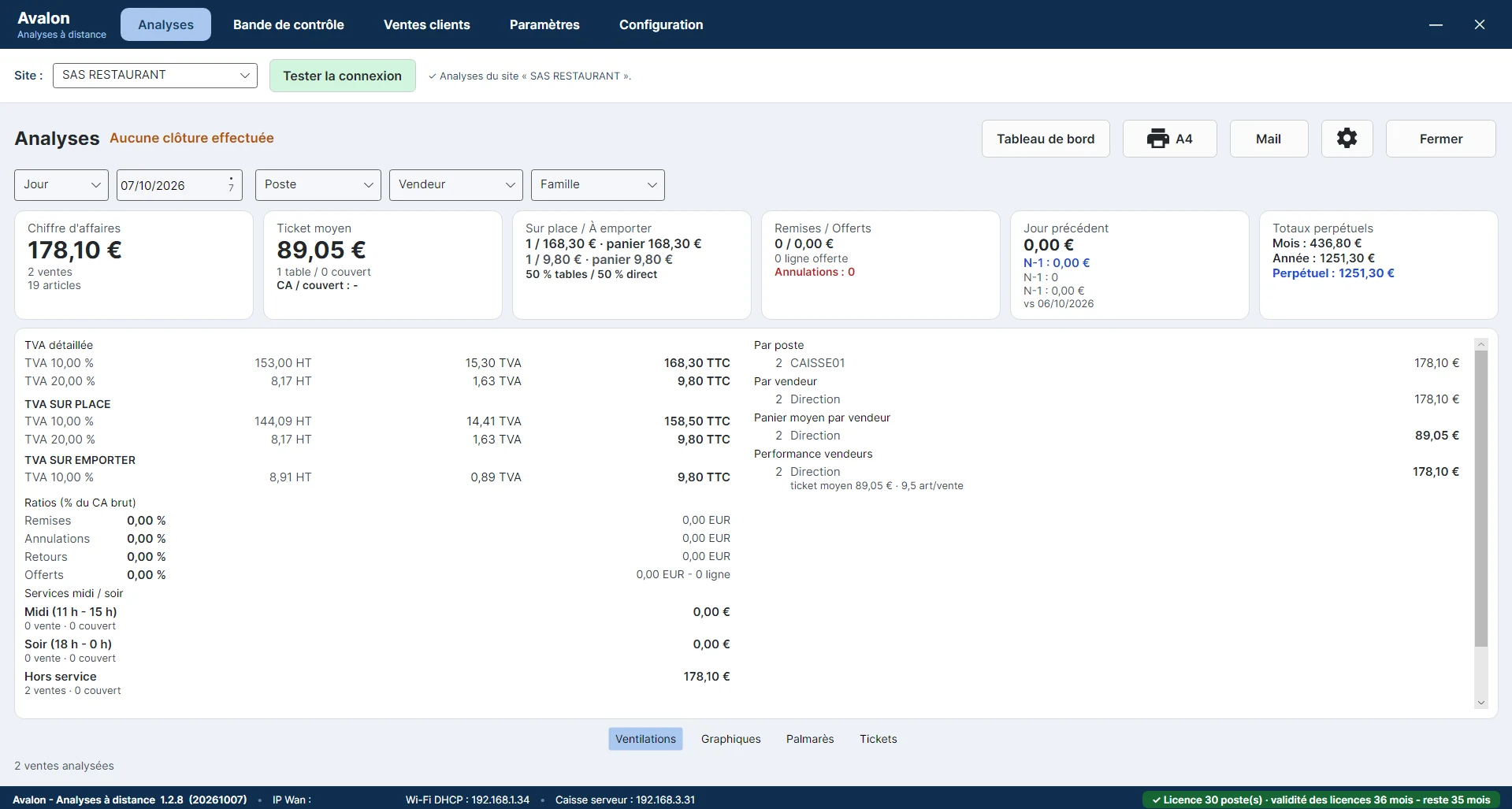Click Soir (18 h - 0 h) service
Viewport: 1512px width, 809px height.
(x=68, y=644)
